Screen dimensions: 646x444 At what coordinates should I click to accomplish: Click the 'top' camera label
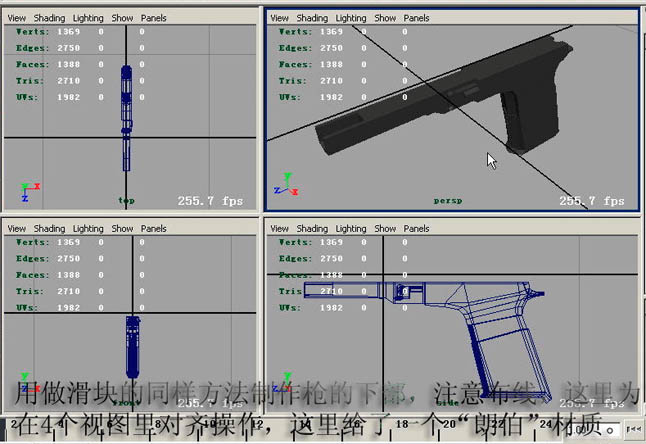[126, 200]
